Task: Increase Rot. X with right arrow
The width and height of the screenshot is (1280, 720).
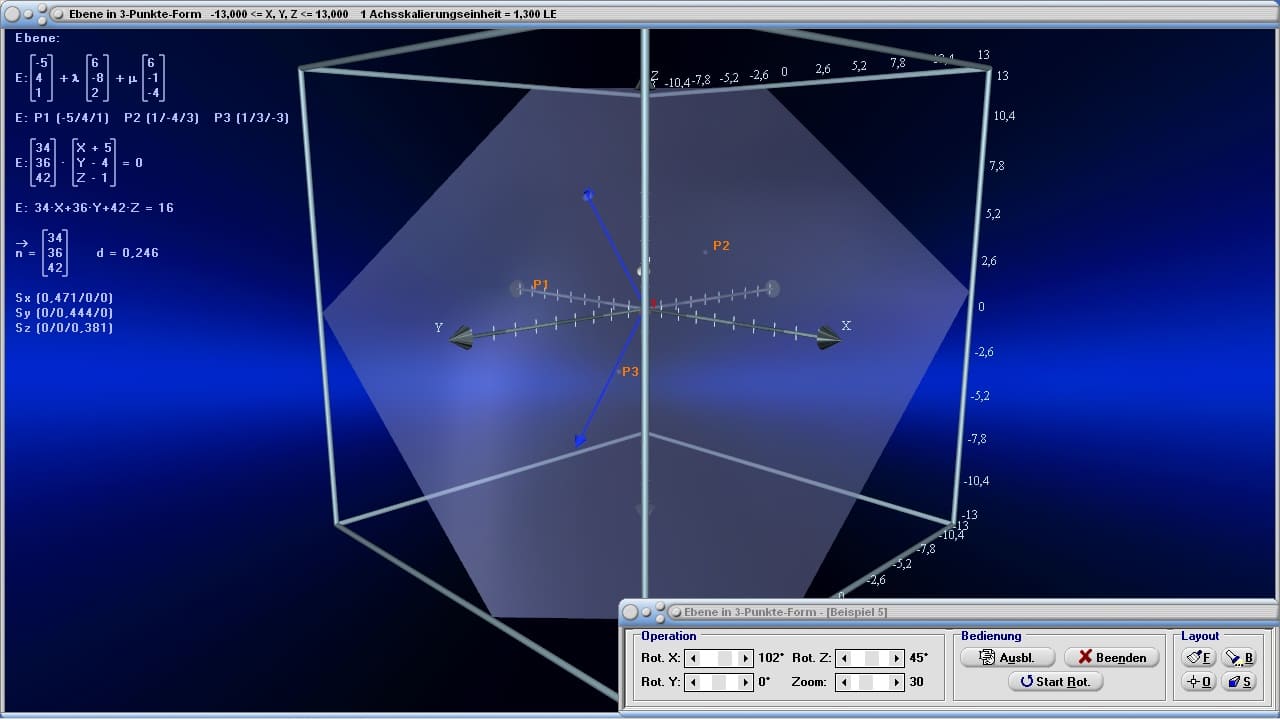Action: coord(745,658)
